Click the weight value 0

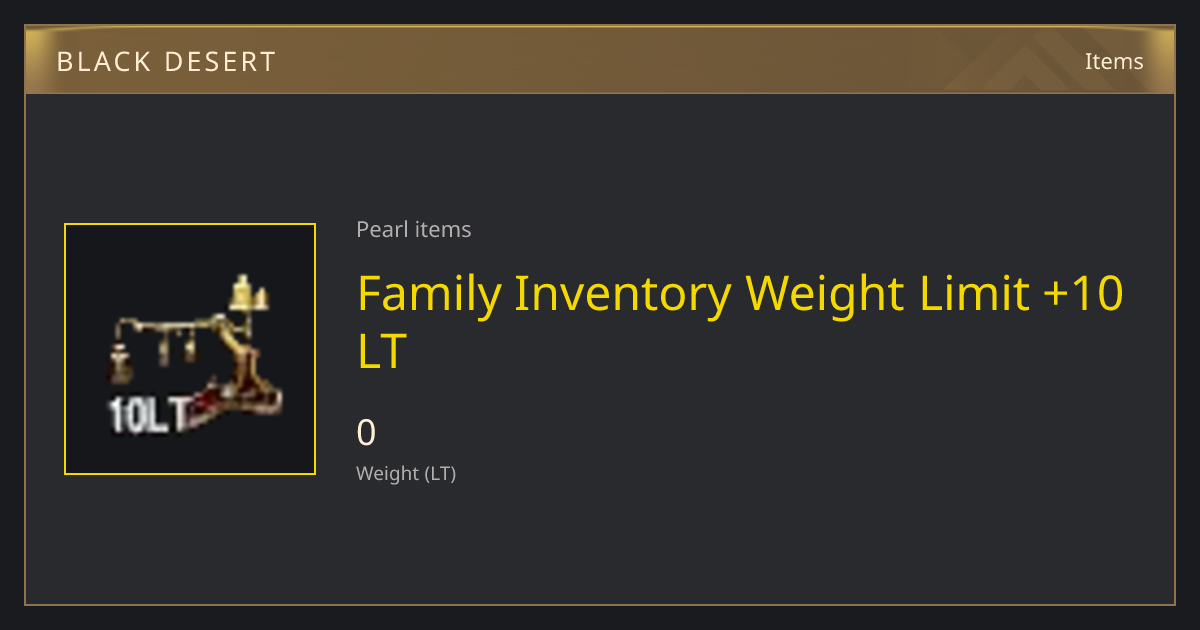click(367, 432)
